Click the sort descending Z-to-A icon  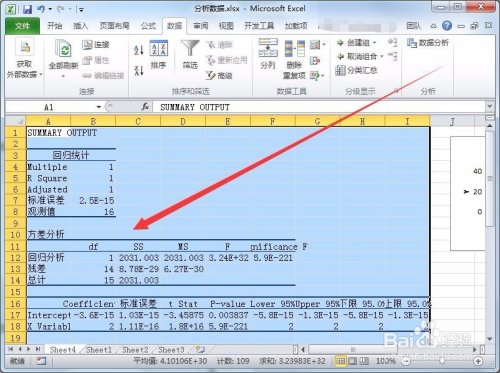[x=139, y=70]
